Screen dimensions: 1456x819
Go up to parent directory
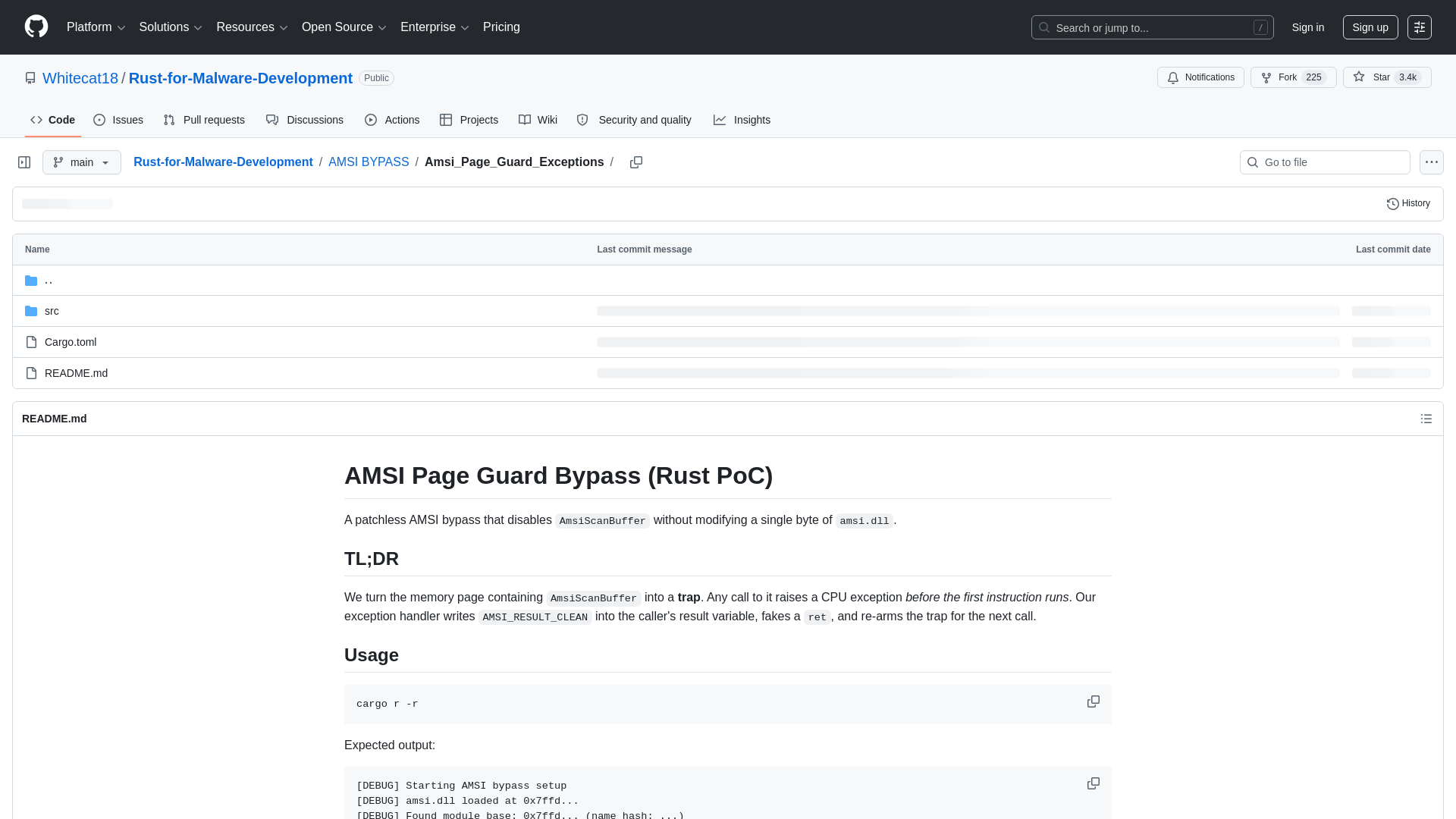click(49, 281)
